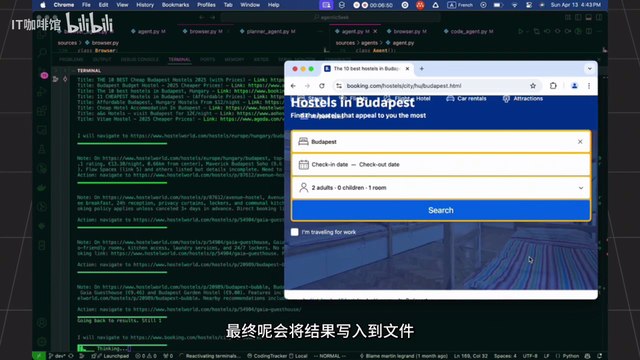The width and height of the screenshot is (640, 360).
Task: Open a new Chrome tab with plus
Action: (x=422, y=69)
